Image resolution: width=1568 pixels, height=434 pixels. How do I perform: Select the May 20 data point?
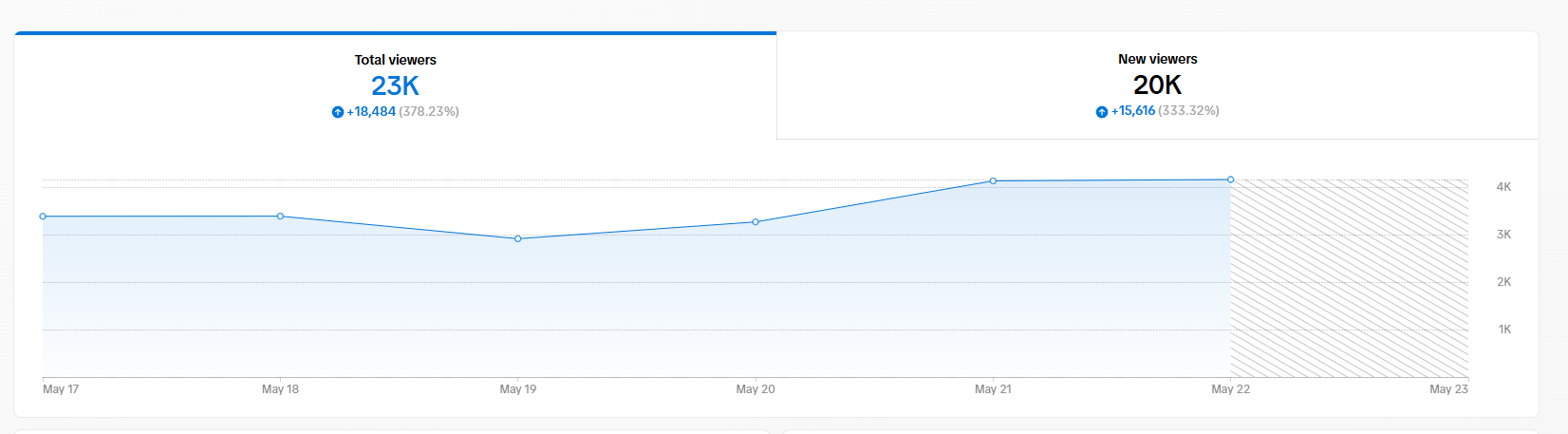click(756, 222)
